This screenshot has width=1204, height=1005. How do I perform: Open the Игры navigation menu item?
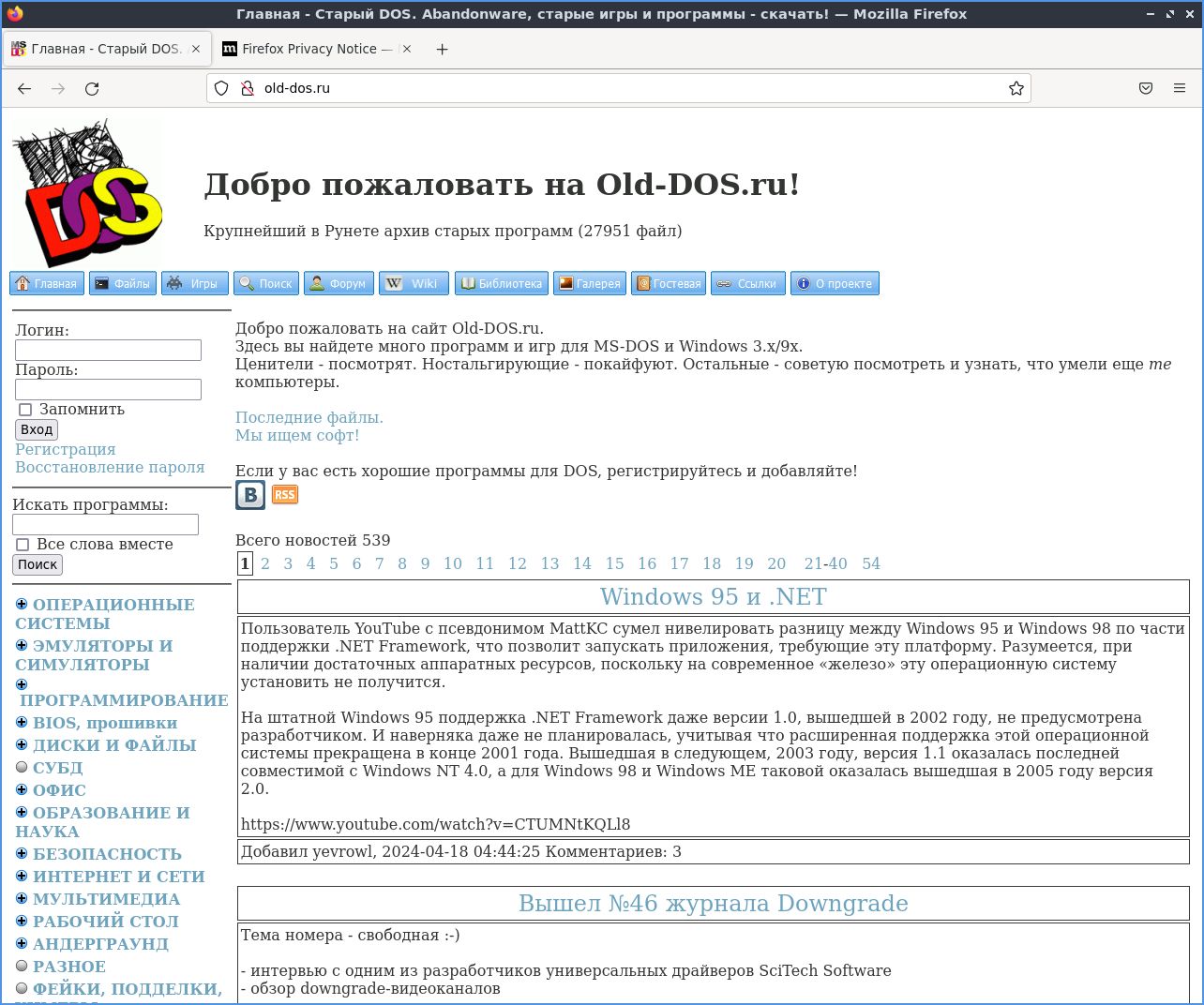point(195,283)
